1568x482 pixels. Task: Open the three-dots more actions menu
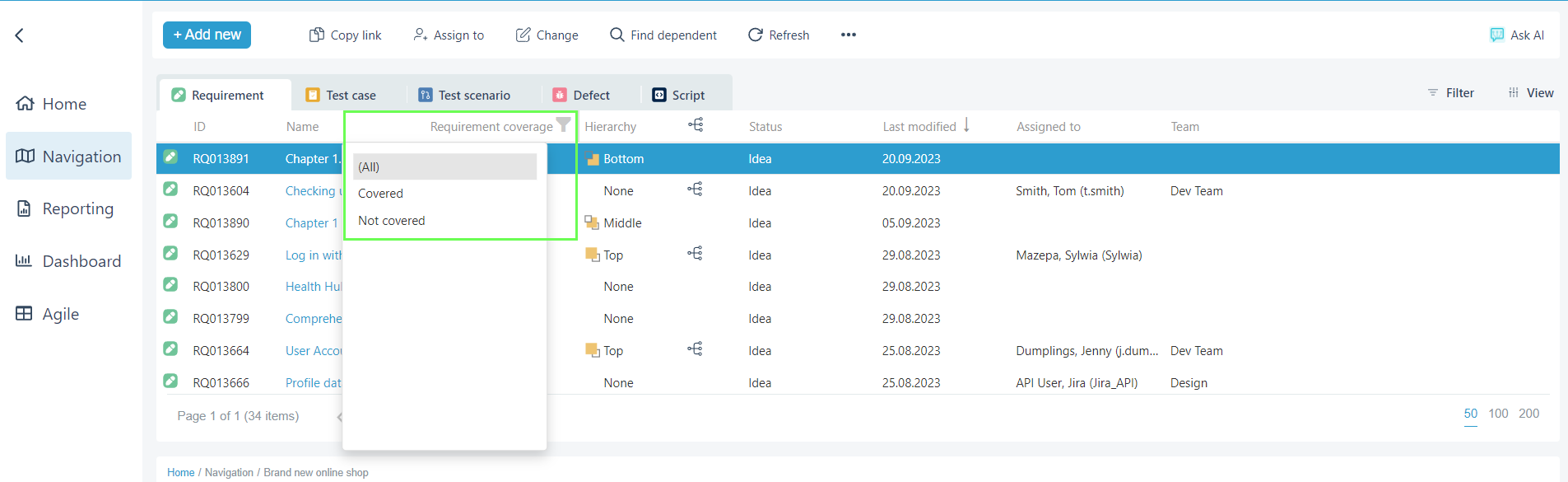click(848, 35)
